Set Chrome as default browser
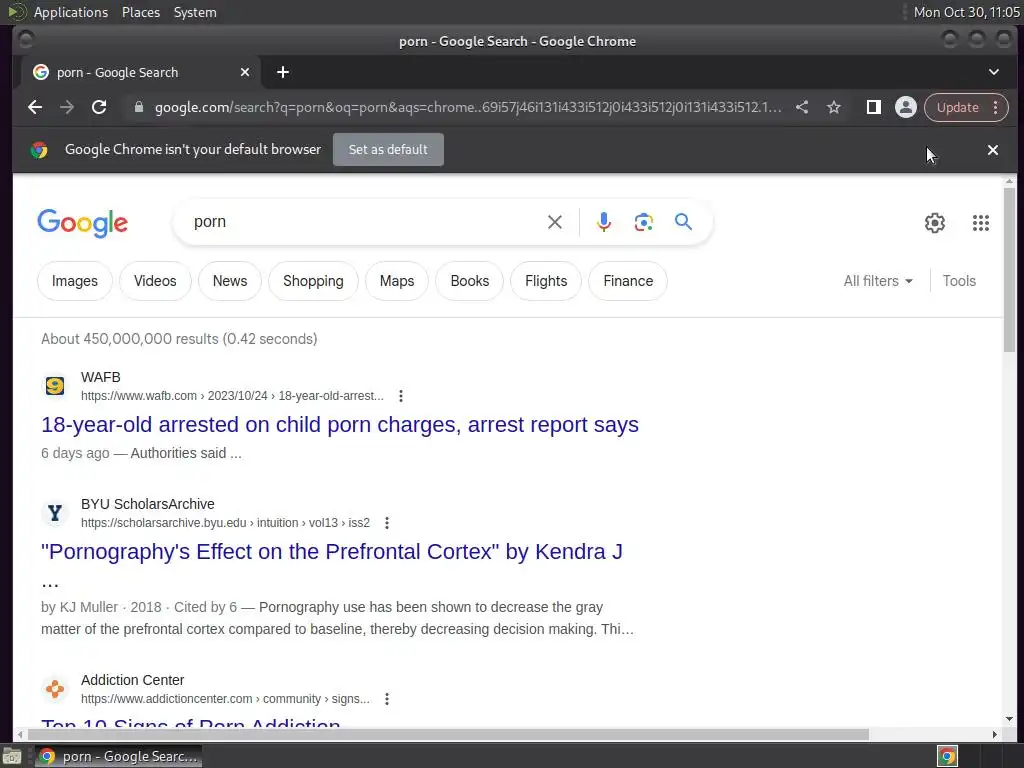This screenshot has width=1024, height=768. (388, 150)
